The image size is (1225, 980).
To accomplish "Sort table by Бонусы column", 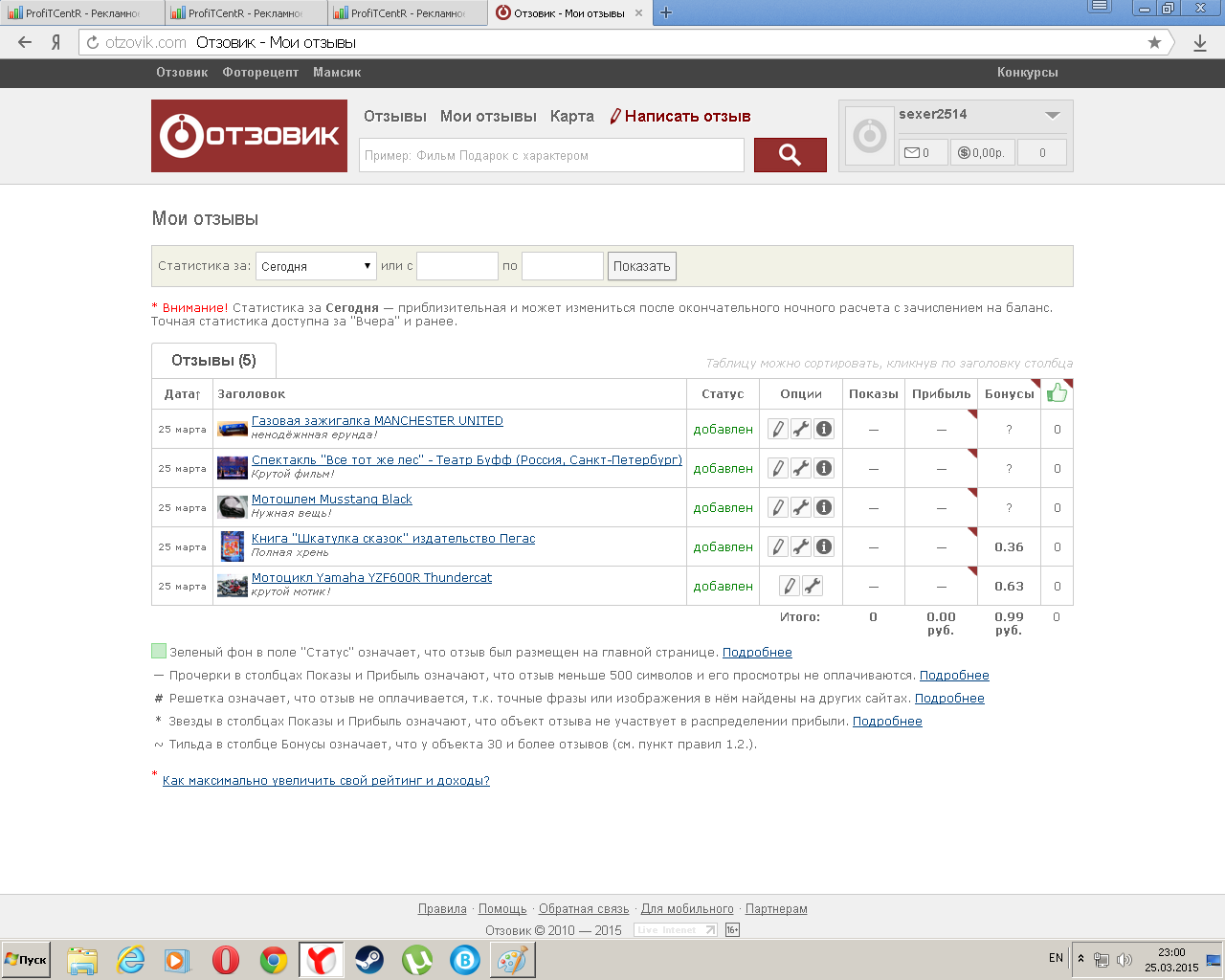I will [x=1010, y=394].
